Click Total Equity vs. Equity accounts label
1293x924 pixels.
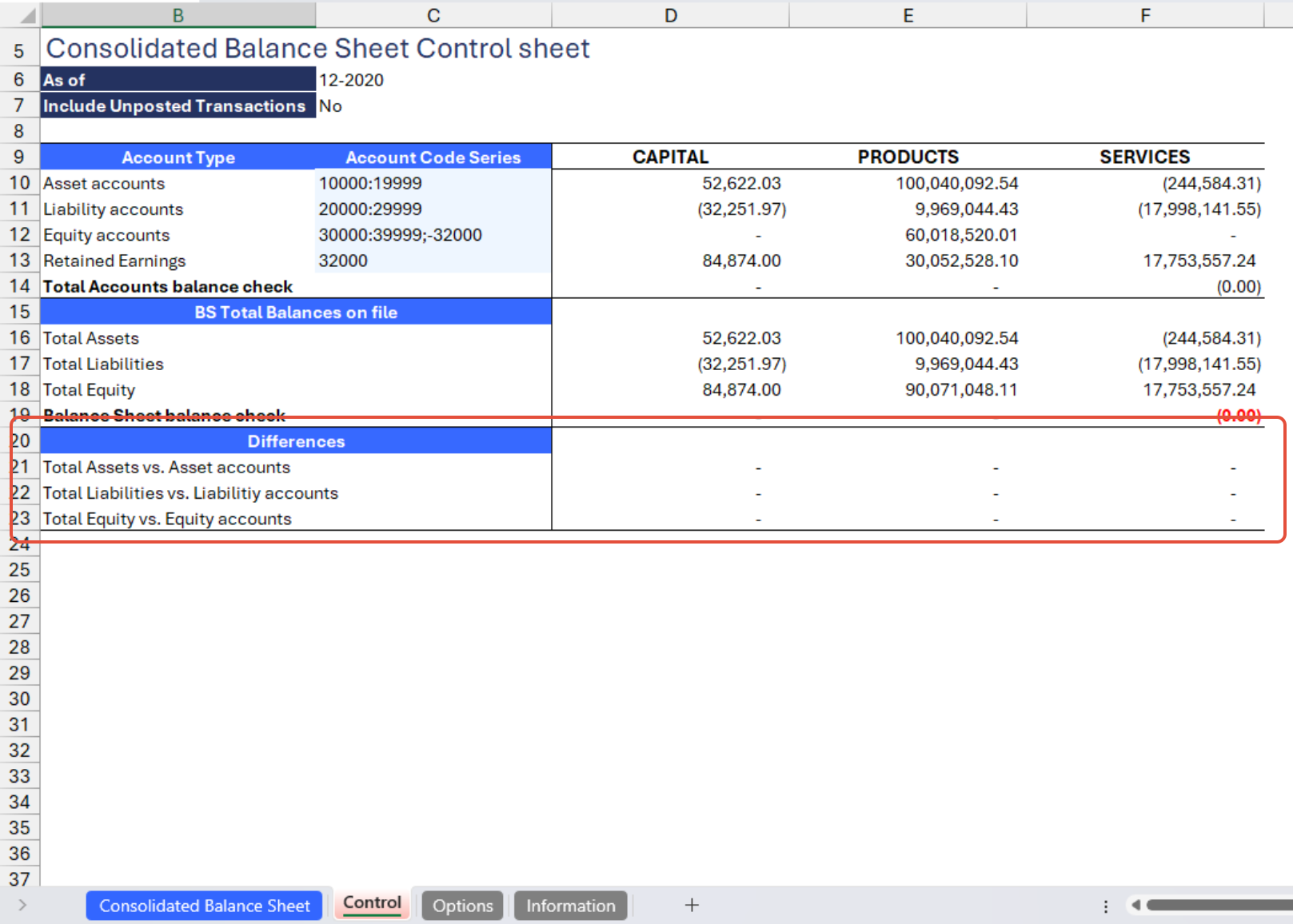(x=167, y=519)
